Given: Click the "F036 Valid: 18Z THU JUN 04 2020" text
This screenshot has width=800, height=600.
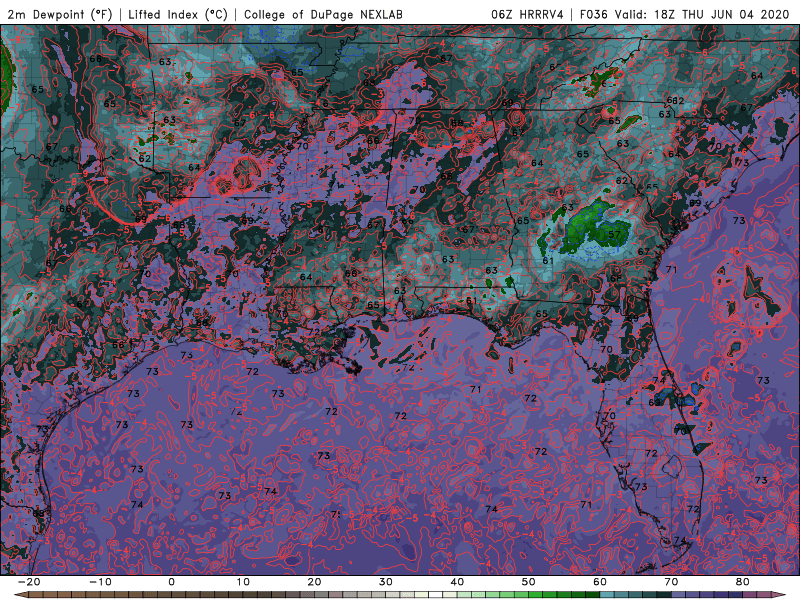Looking at the screenshot, I should pos(685,14).
